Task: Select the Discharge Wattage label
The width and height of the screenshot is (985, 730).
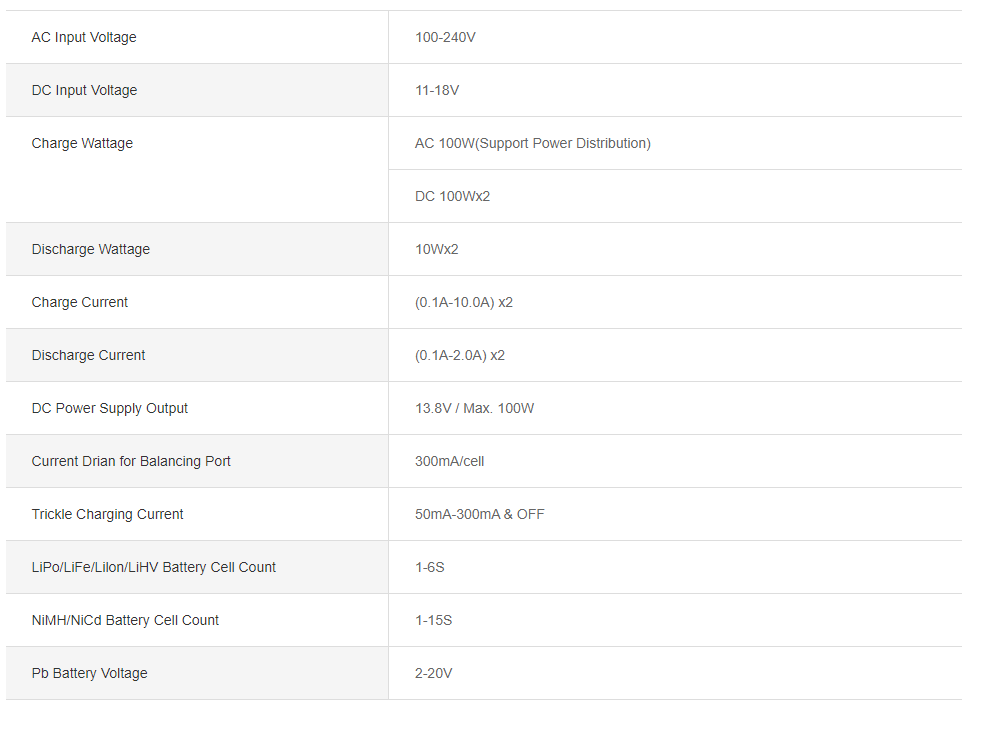Action: [x=90, y=249]
